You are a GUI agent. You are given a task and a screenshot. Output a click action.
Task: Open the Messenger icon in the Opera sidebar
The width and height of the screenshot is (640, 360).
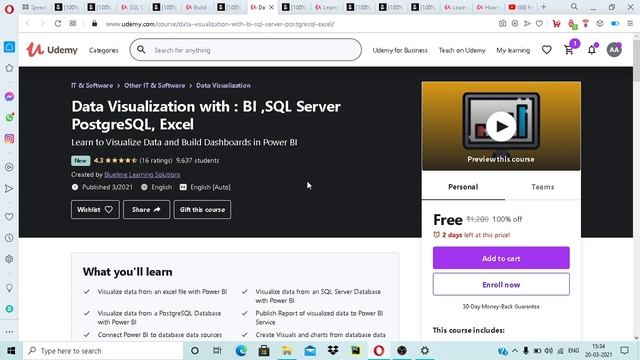(9, 96)
